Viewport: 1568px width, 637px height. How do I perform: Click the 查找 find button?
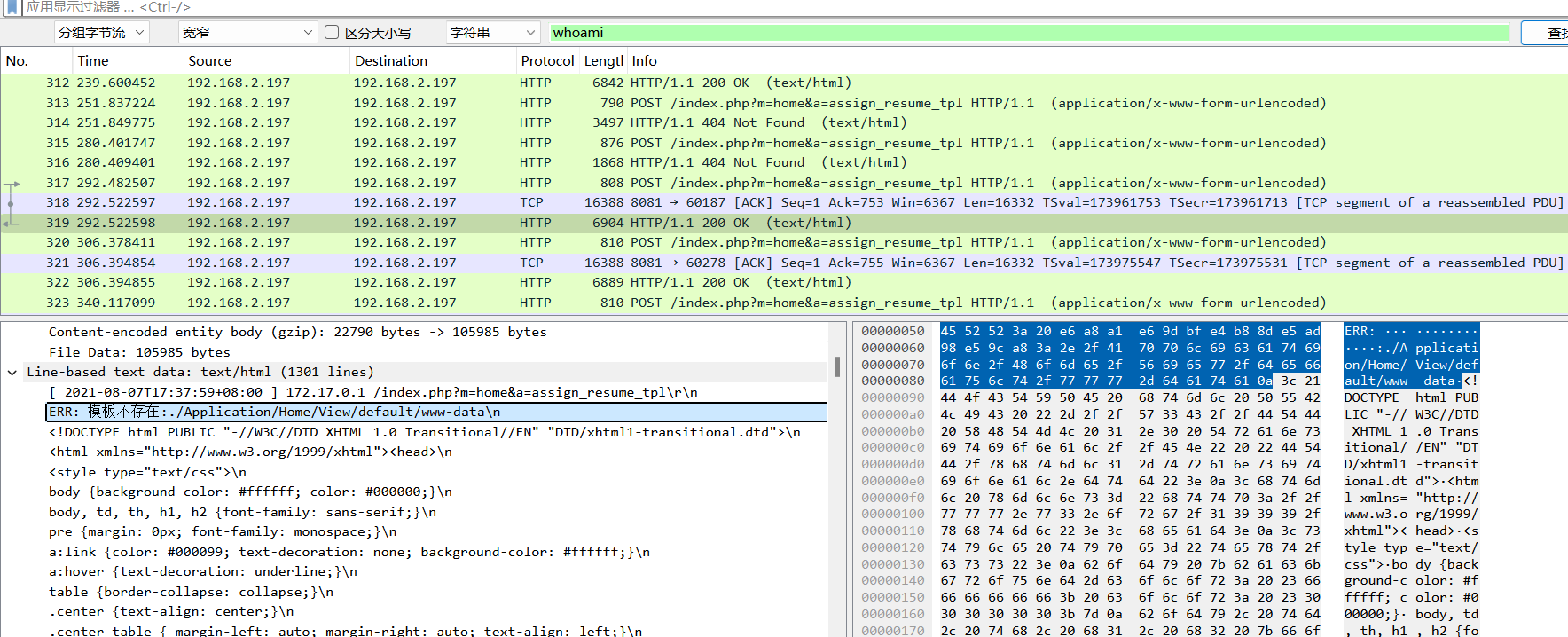pos(1545,33)
